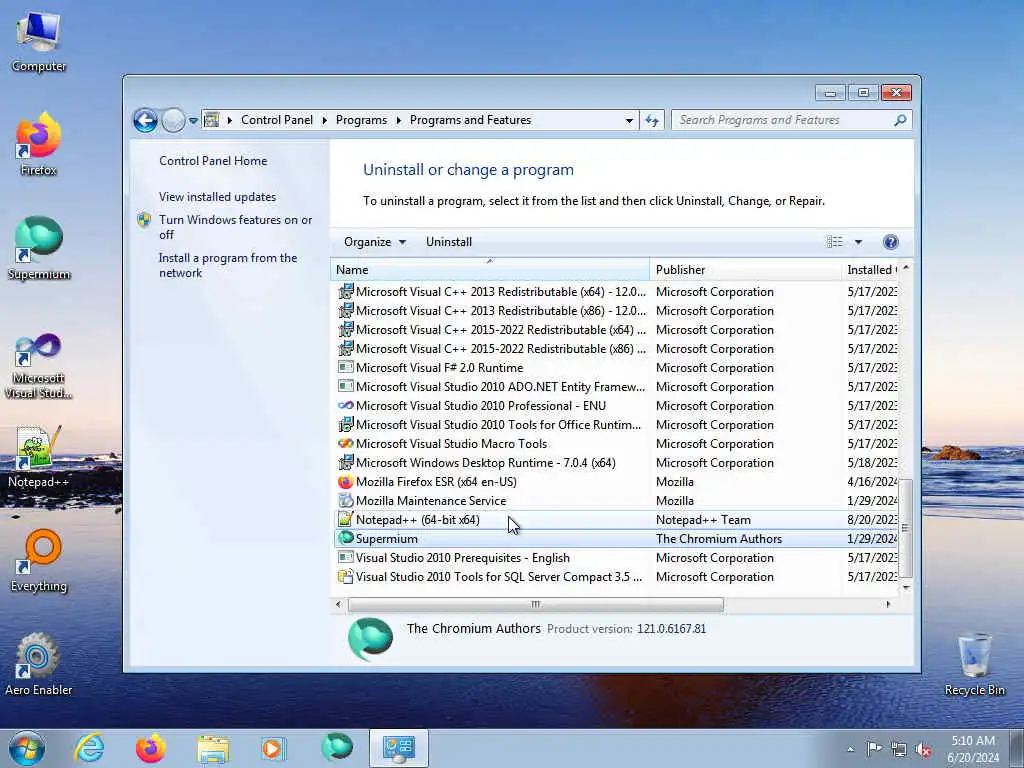Image resolution: width=1024 pixels, height=768 pixels.
Task: Select the Aero Enabler desktop shortcut
Action: (39, 664)
